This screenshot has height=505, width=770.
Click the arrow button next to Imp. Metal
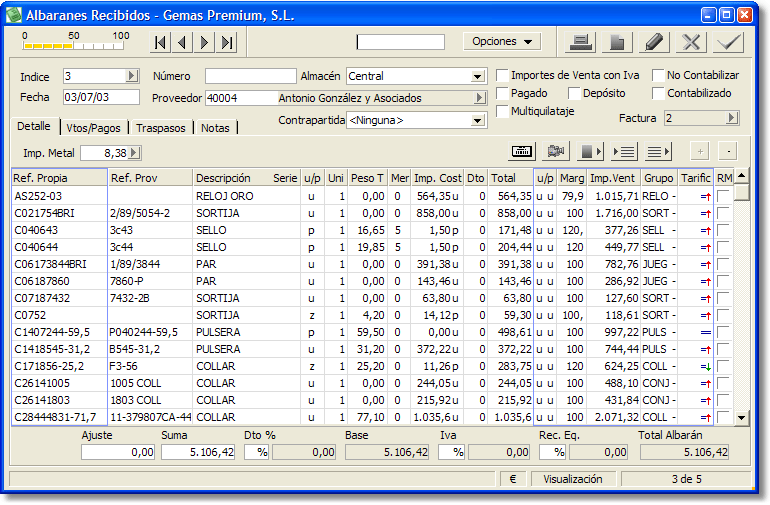[135, 153]
